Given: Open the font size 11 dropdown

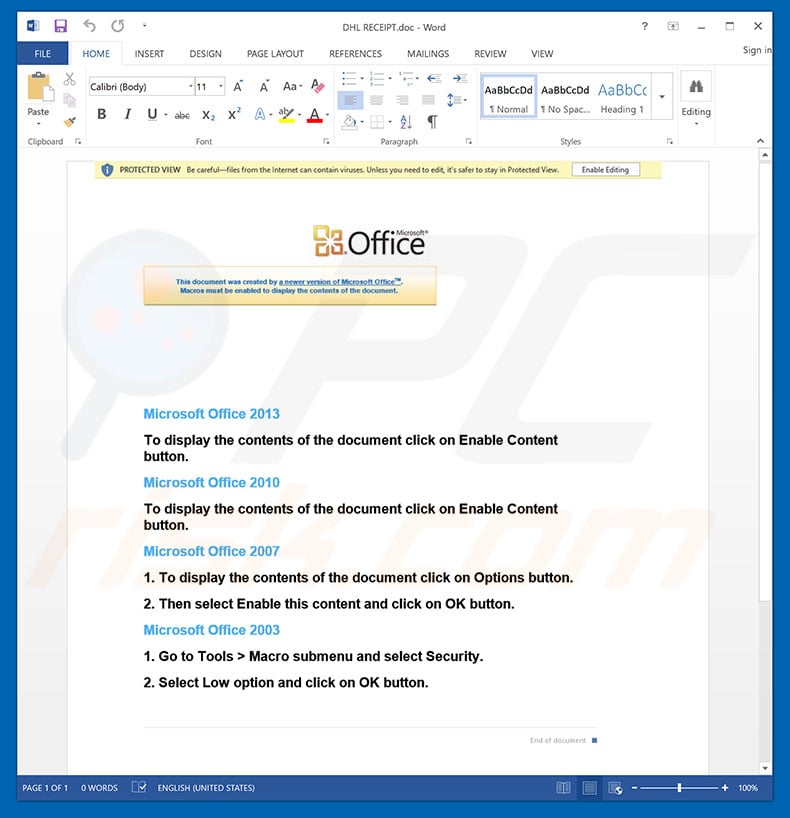Looking at the screenshot, I should [x=221, y=87].
